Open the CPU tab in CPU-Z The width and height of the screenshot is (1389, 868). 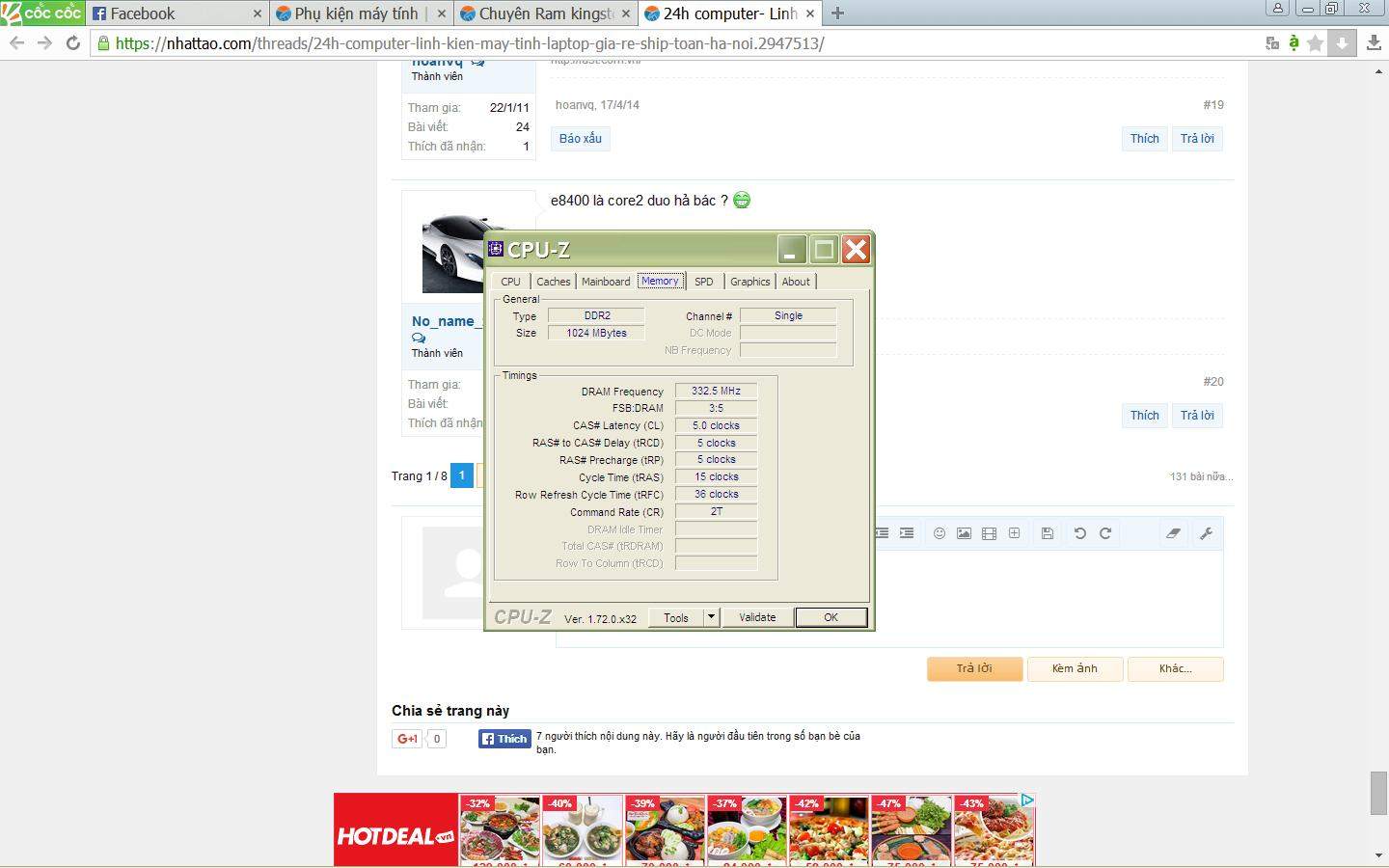[510, 282]
